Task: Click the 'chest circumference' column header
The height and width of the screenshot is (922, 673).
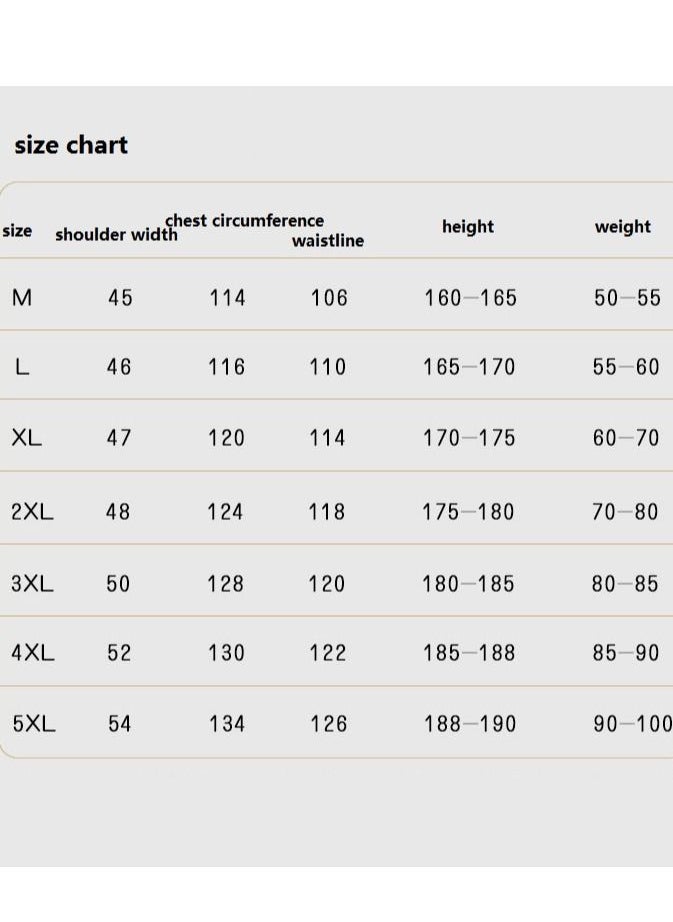Action: [x=245, y=221]
